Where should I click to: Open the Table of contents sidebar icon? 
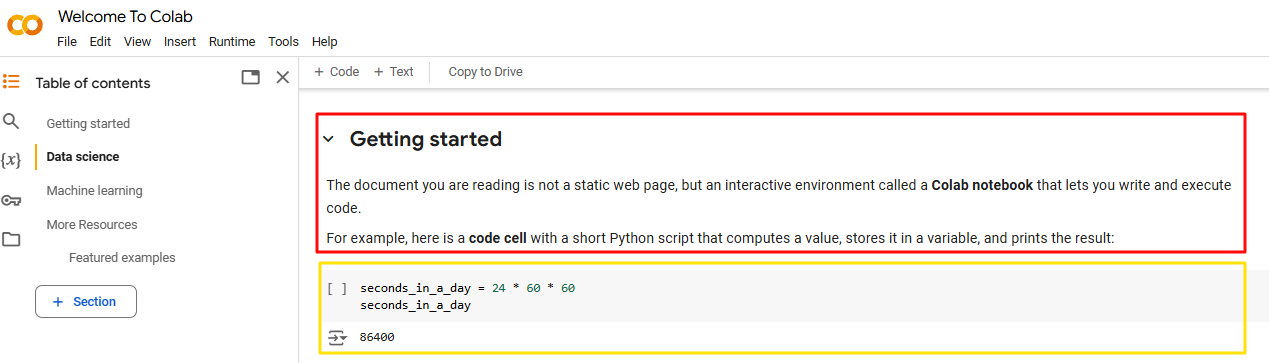pos(11,82)
